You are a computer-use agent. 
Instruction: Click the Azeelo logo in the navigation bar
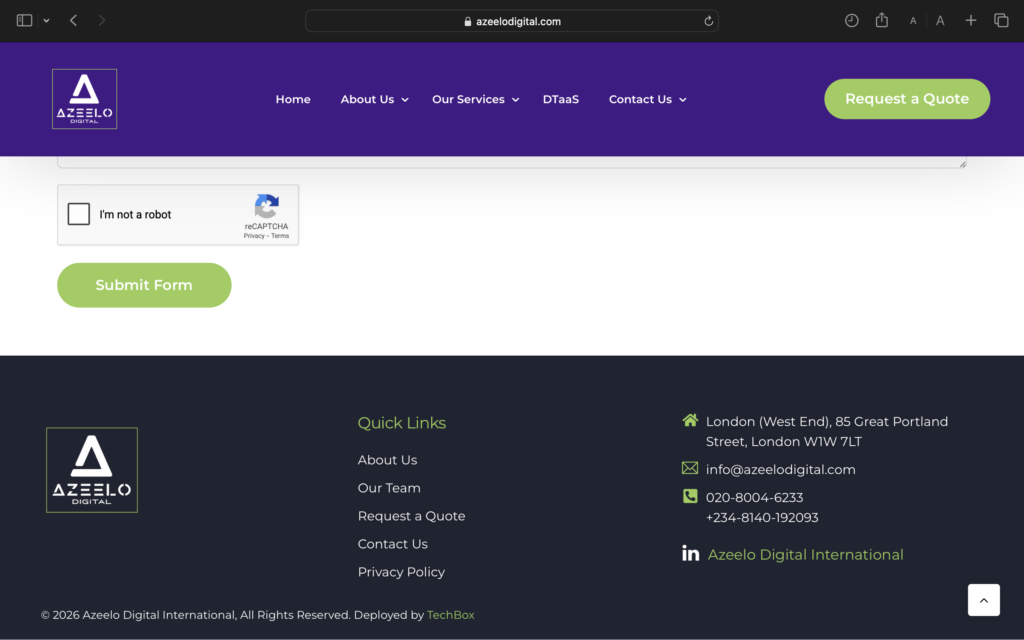pos(84,98)
